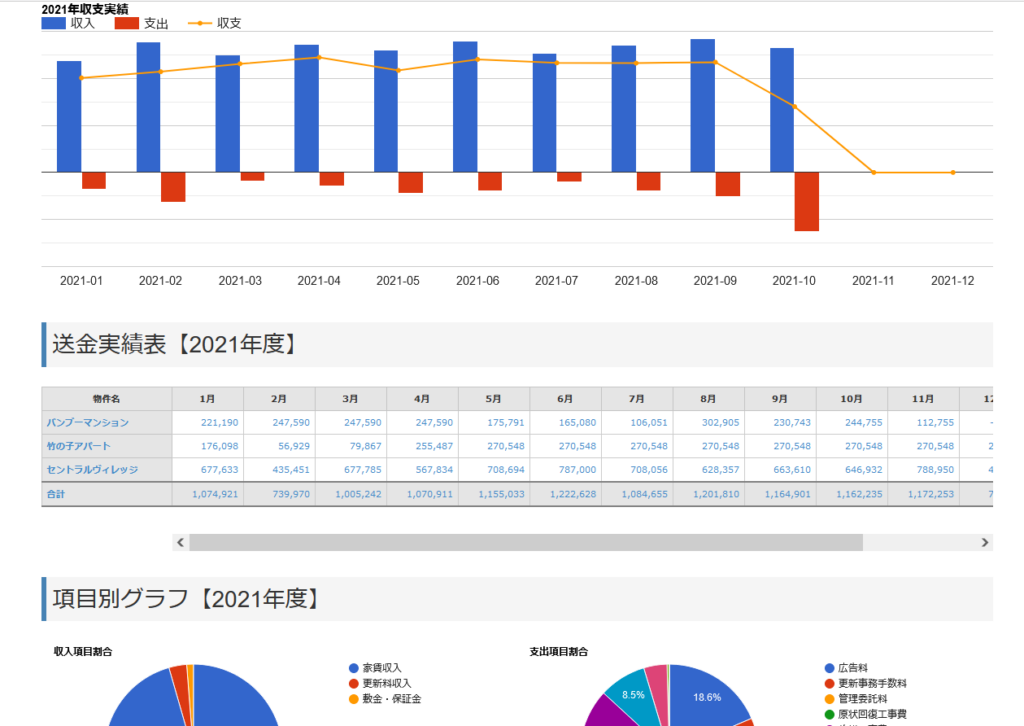1024x726 pixels.
Task: Click the 更新事務手数料 legend item
Action: [865, 684]
